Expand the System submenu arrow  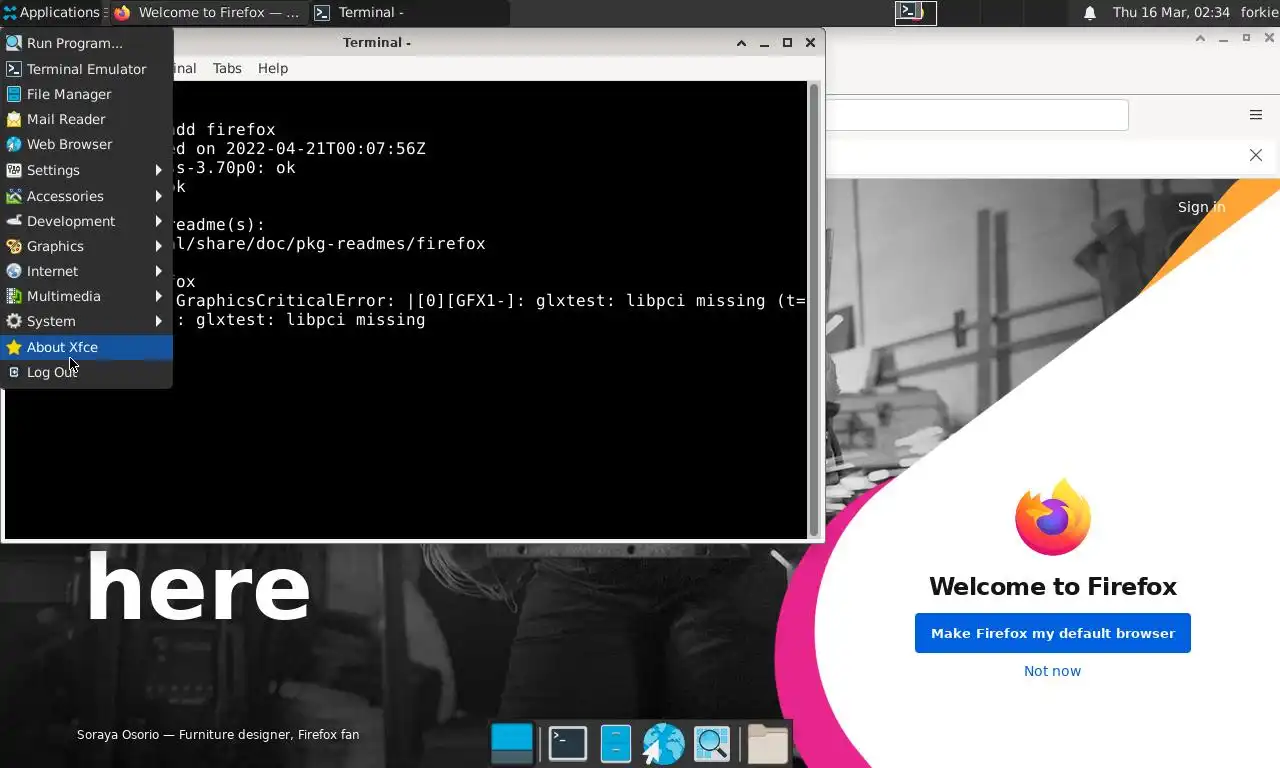click(158, 321)
